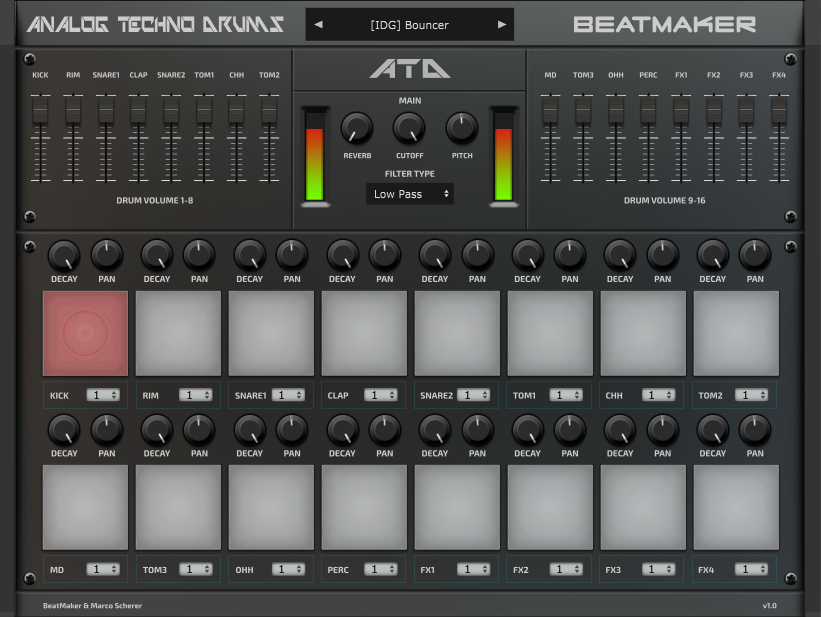This screenshot has width=821, height=617.
Task: Open the TOM2 sample number selector
Action: pyautogui.click(x=752, y=395)
